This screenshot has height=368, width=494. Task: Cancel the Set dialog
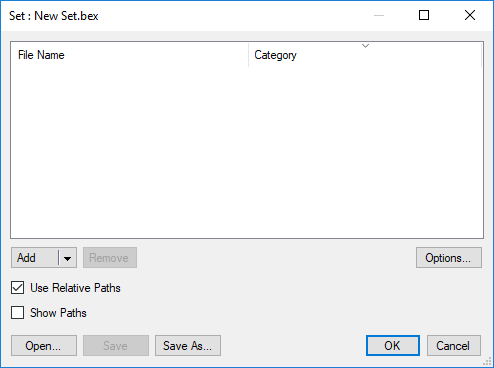454,346
